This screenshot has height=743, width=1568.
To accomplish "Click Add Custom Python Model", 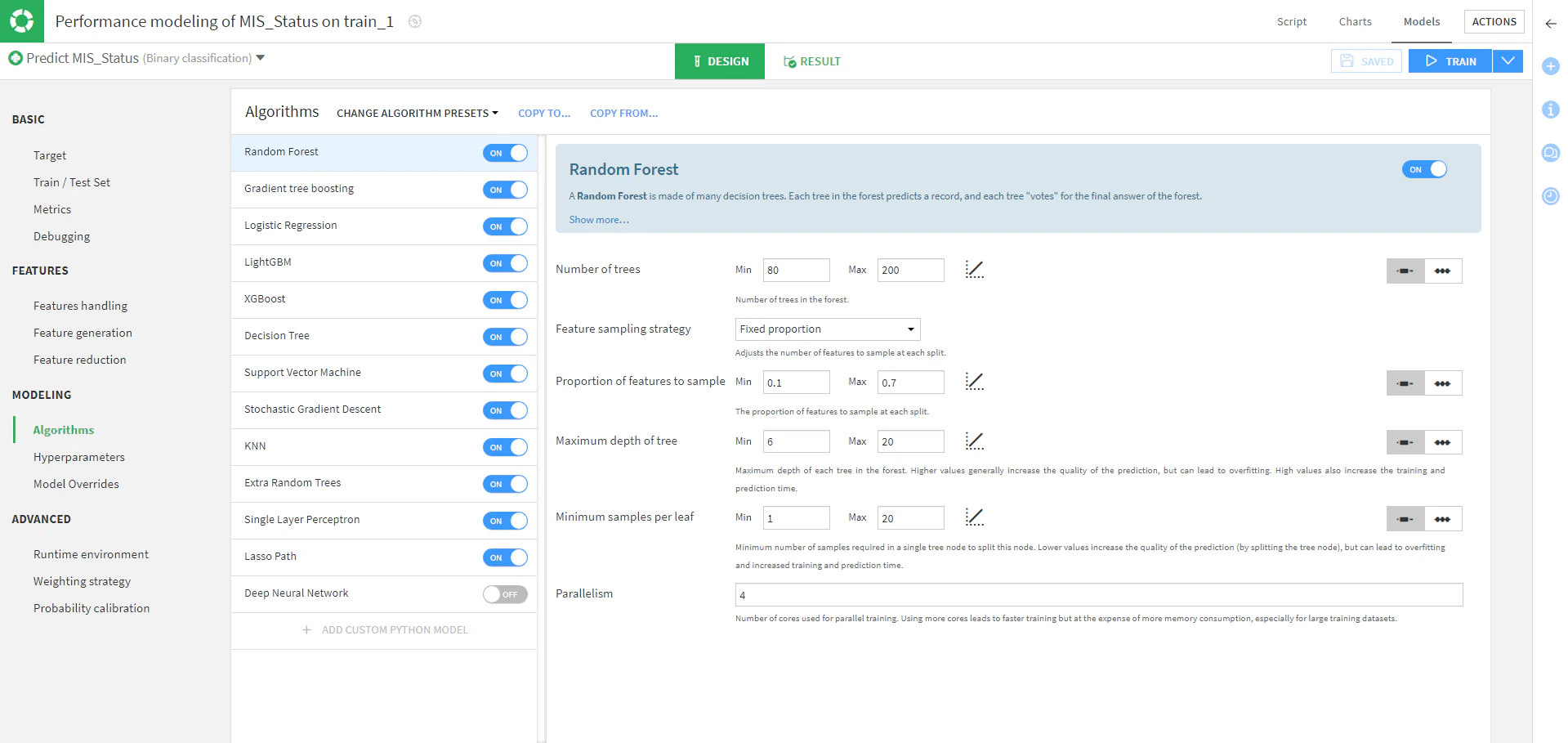I will [x=385, y=630].
